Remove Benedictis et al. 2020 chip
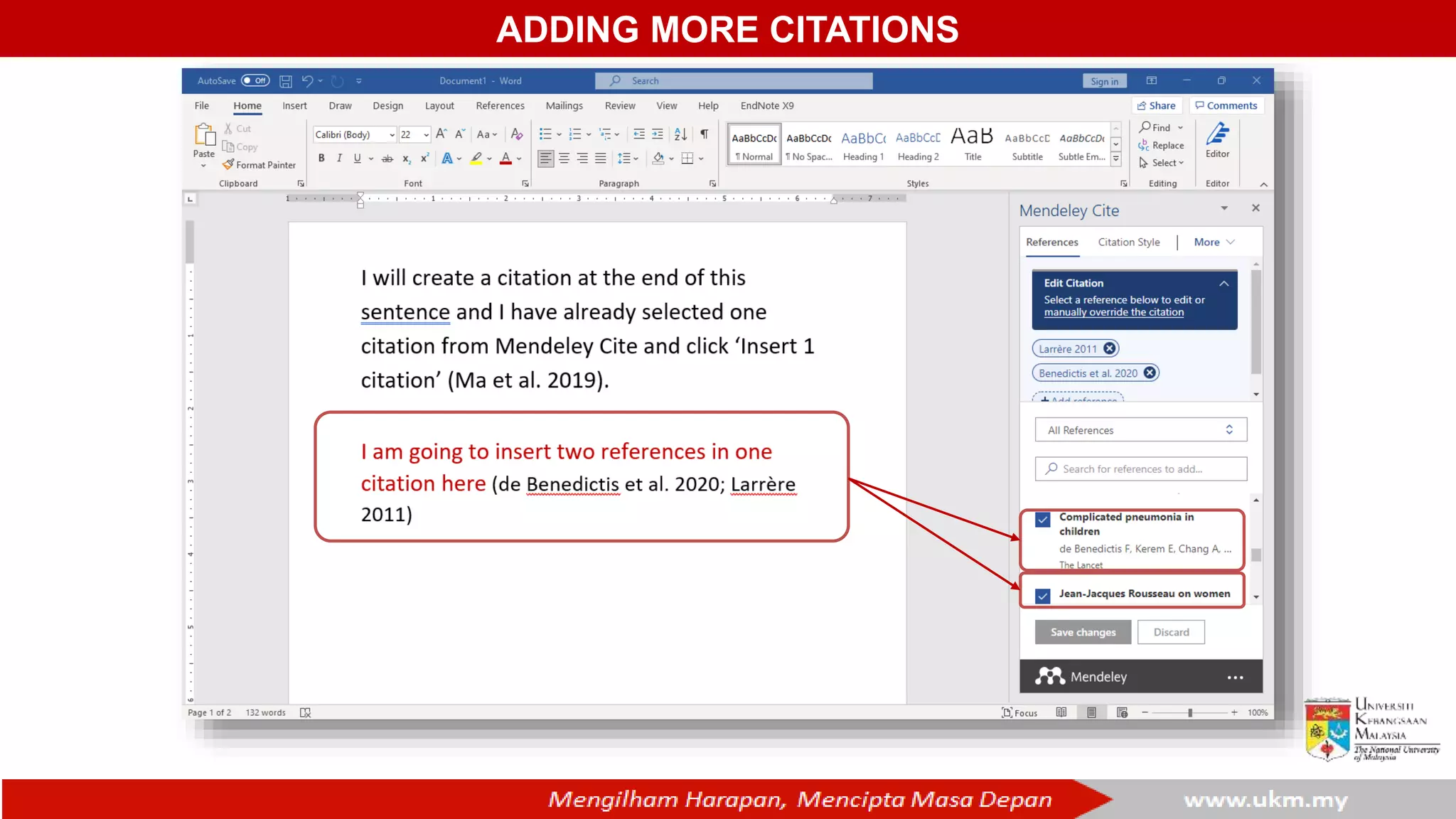Screen dimensions: 1456x819 (x=1150, y=373)
